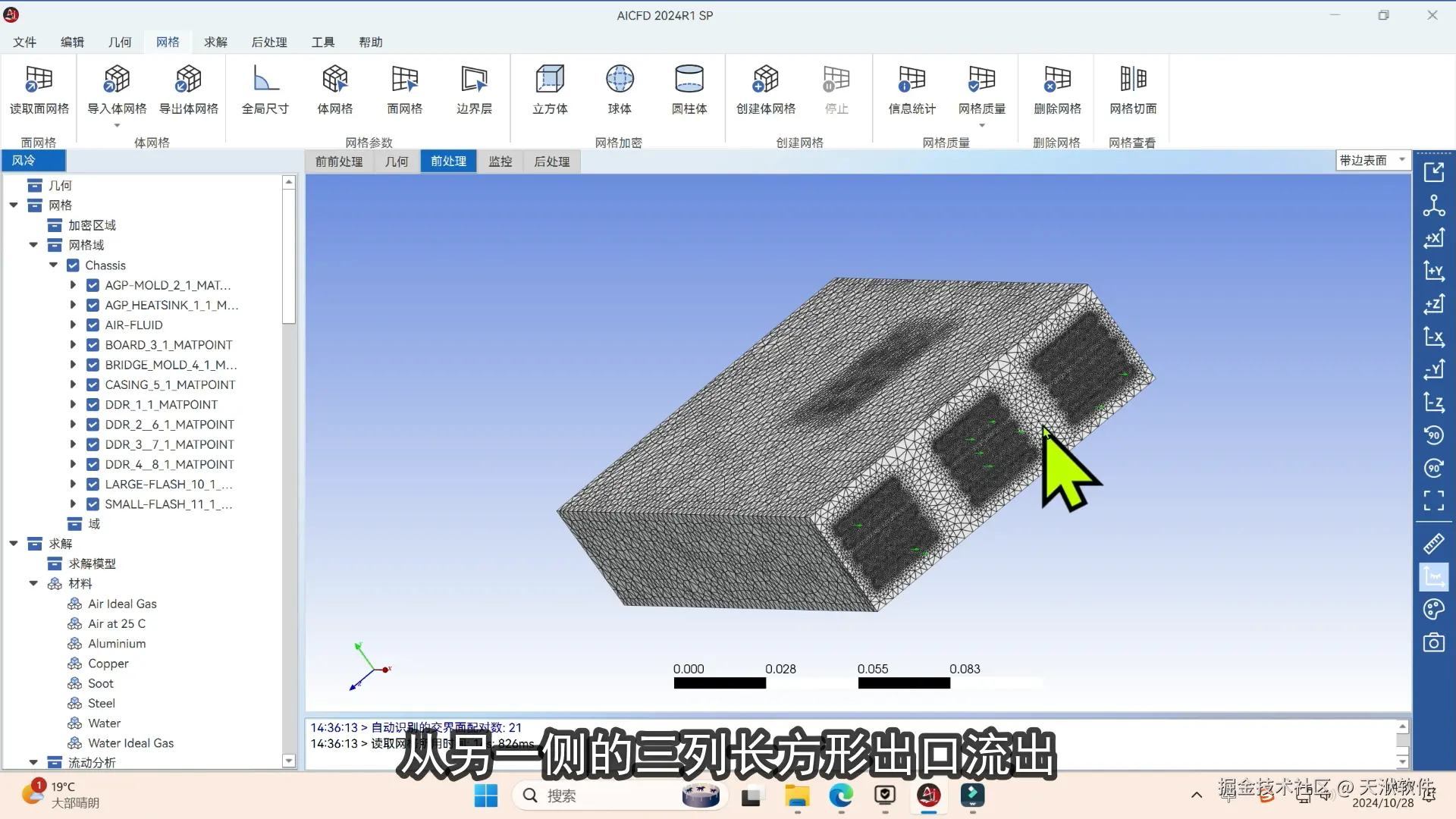The width and height of the screenshot is (1456, 819).
Task: Click the camera screenshot icon in right sidebar
Action: [1433, 643]
